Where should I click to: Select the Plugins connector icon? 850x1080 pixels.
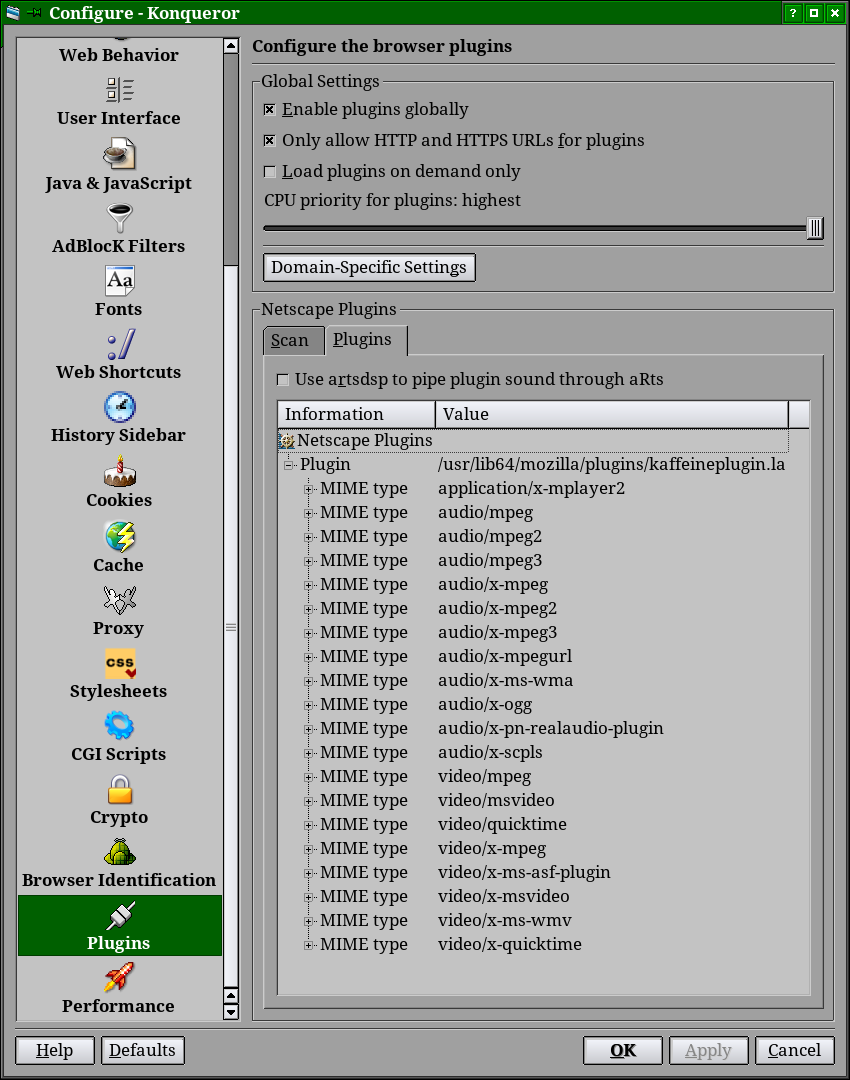(120, 915)
